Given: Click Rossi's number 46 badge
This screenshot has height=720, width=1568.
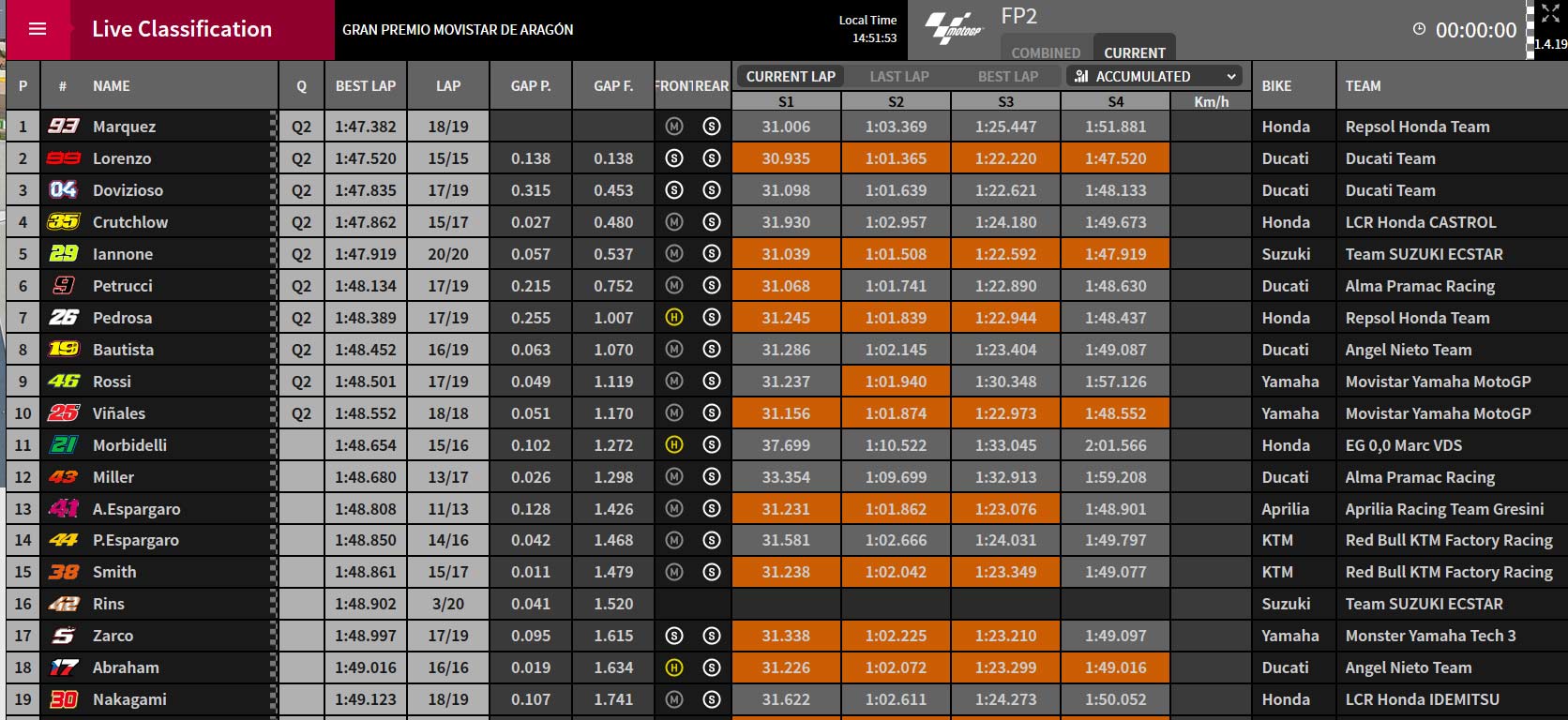Looking at the screenshot, I should pyautogui.click(x=64, y=381).
